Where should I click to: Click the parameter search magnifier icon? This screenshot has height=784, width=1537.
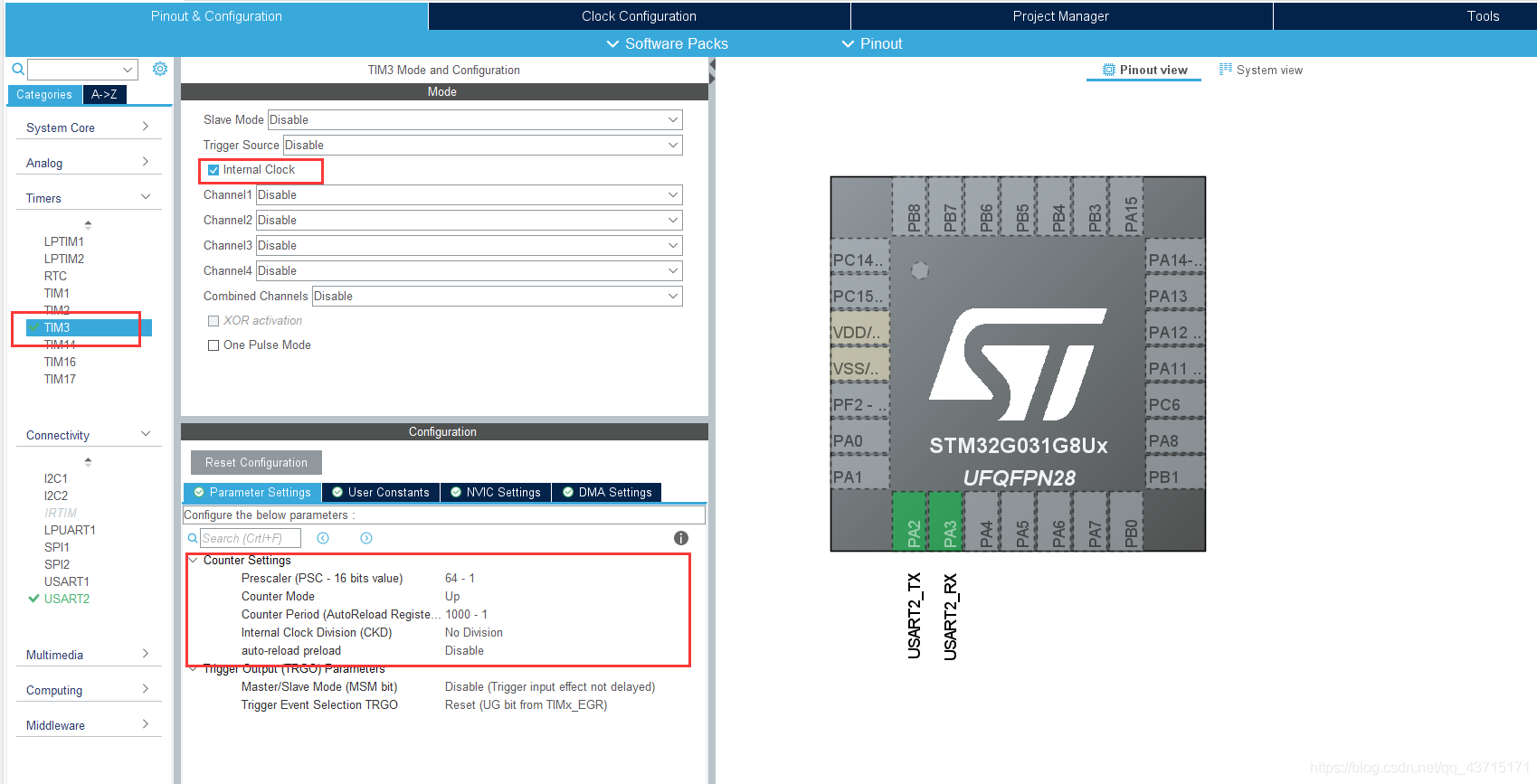coord(193,538)
